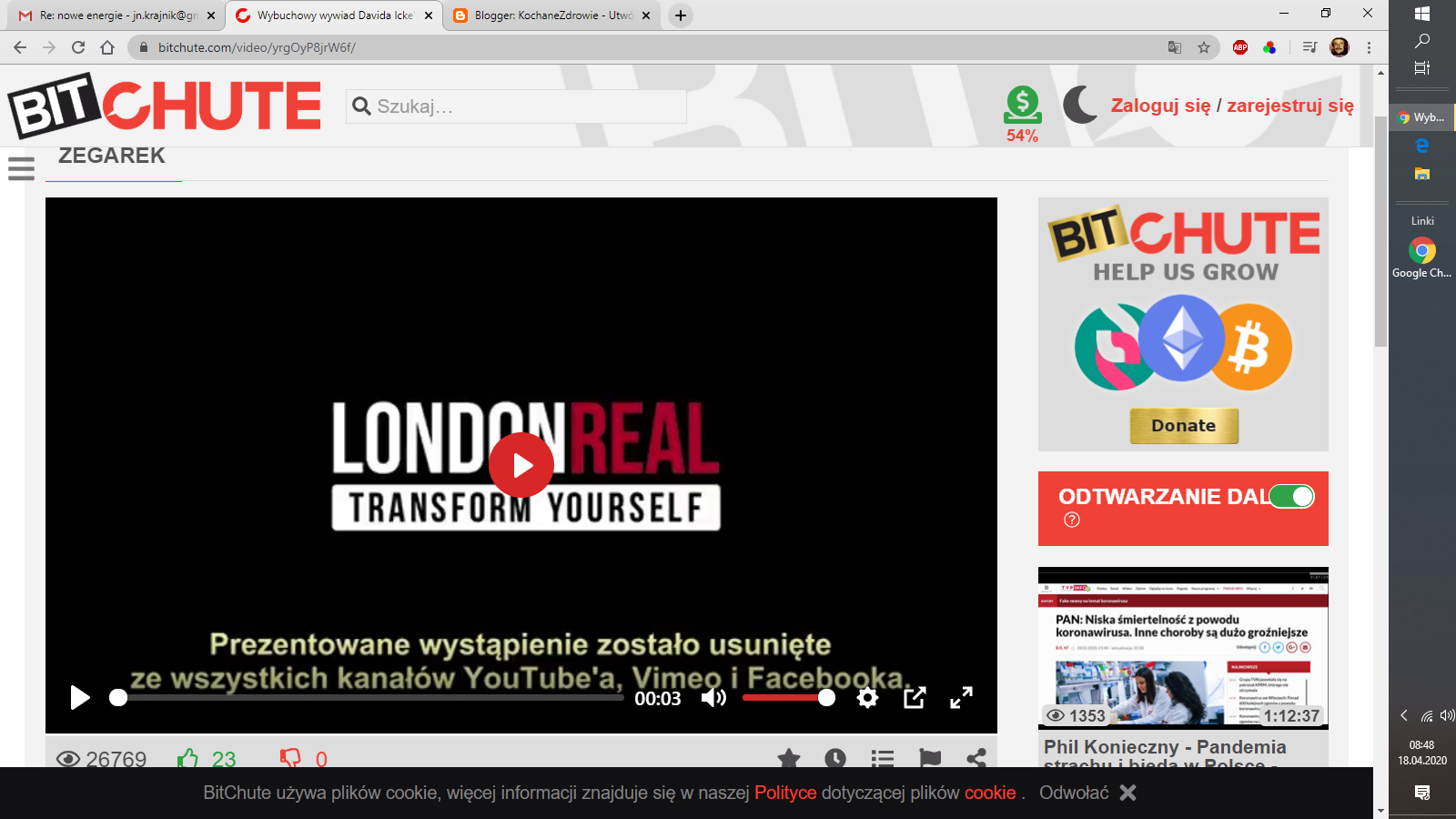Click the video progress bar handle
1456x819 pixels.
coord(118,698)
